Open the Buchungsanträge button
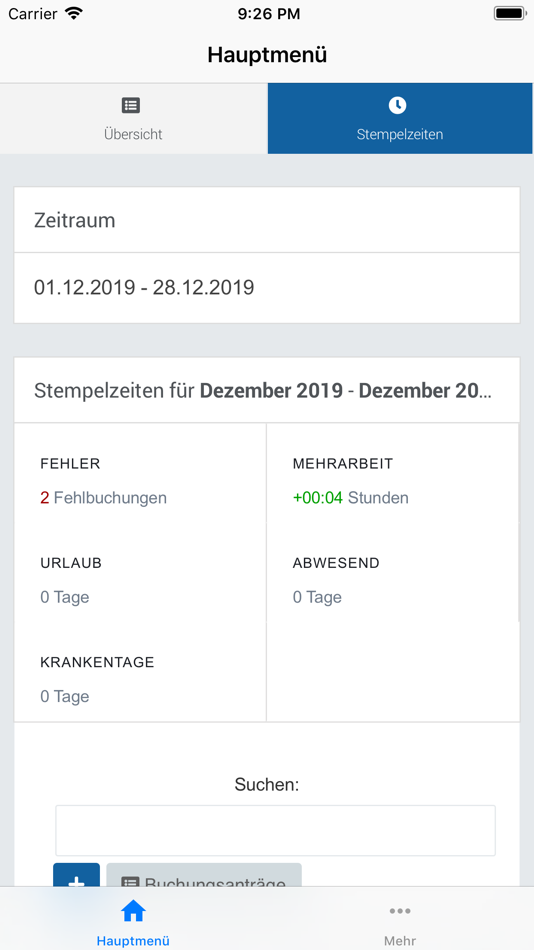The image size is (534, 950). 204,876
